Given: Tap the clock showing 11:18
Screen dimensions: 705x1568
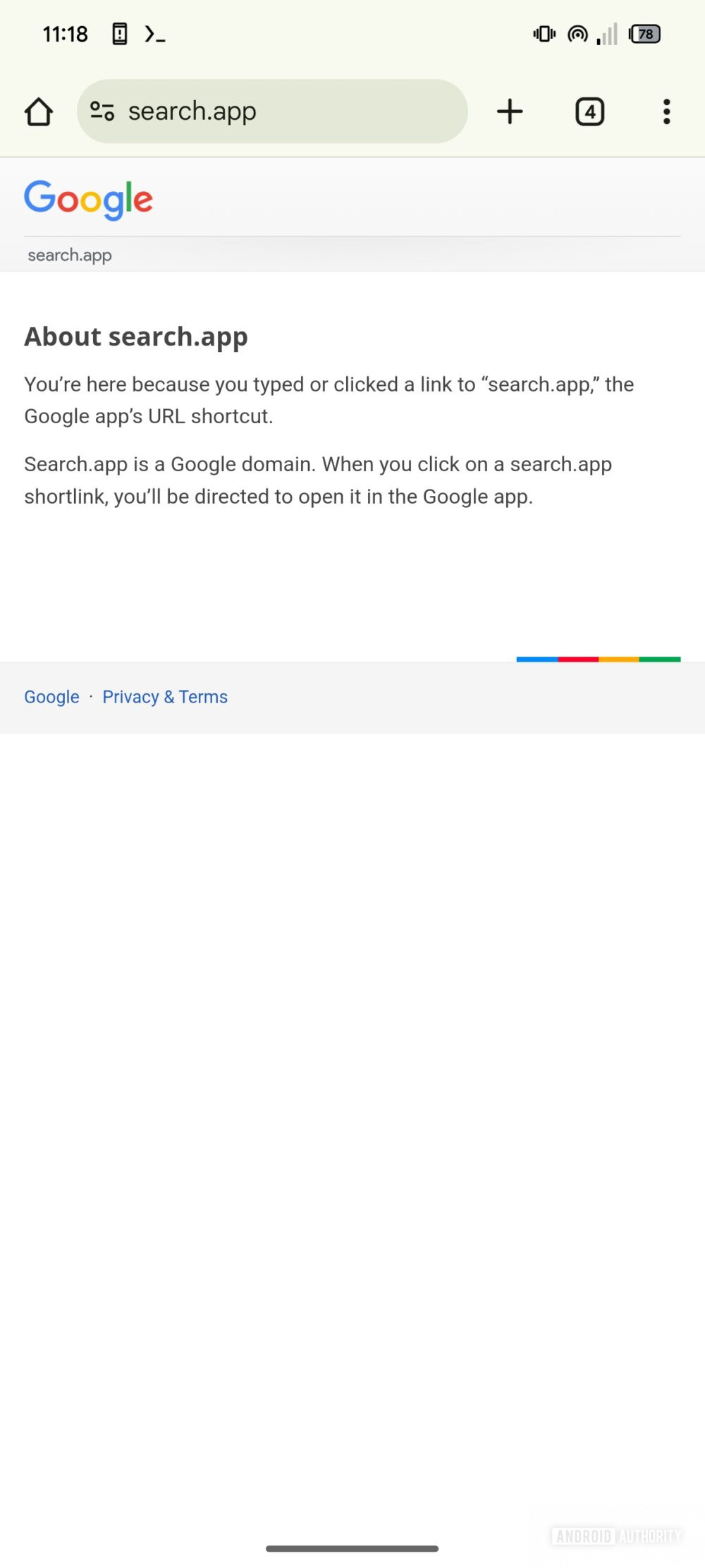Looking at the screenshot, I should pos(65,33).
